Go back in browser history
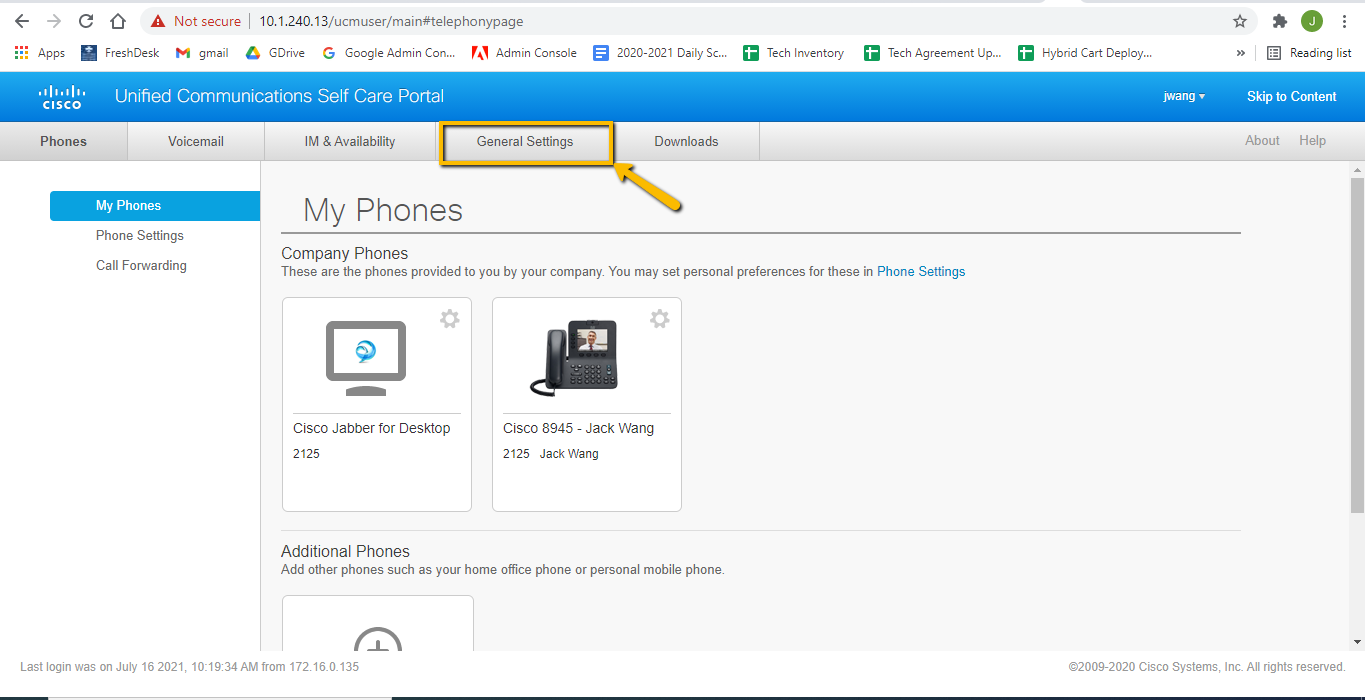 [22, 21]
